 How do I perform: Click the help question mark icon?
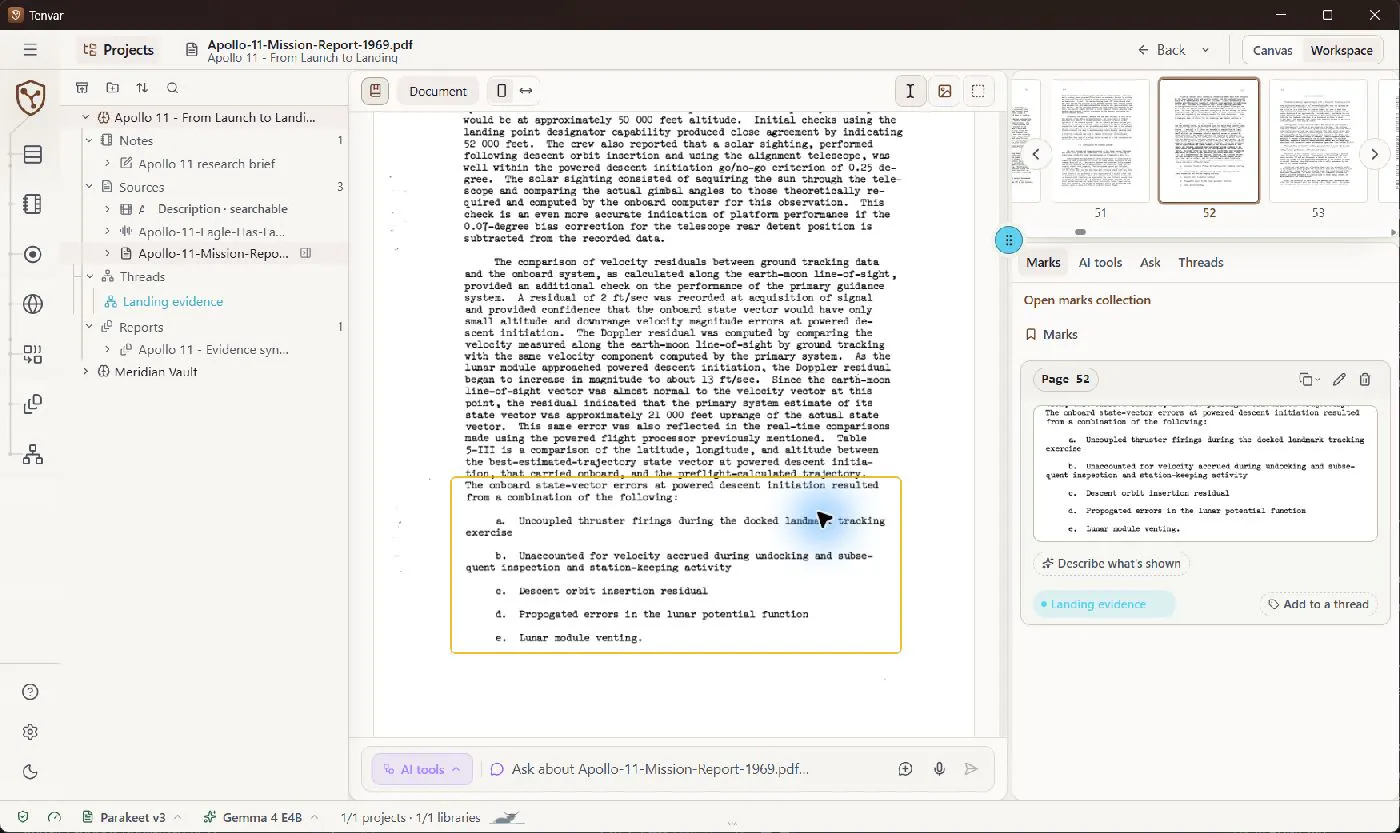point(30,692)
